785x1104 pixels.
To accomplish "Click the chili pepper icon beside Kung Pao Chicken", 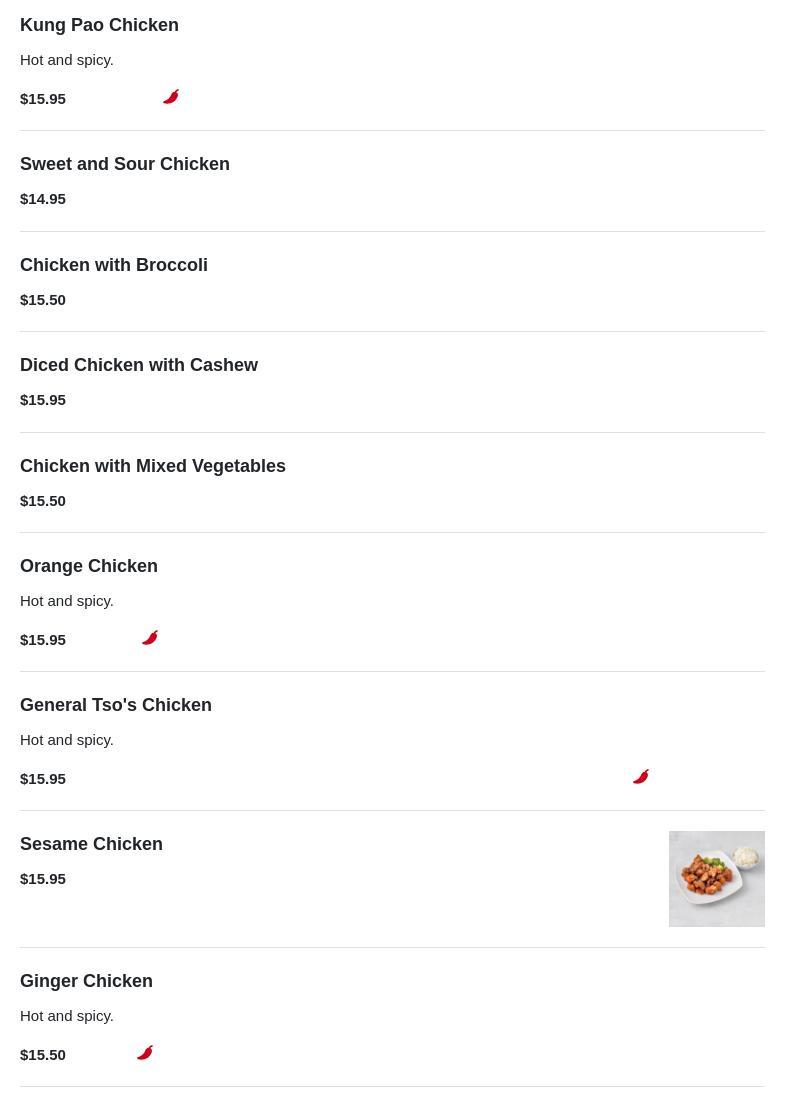I will [x=171, y=97].
